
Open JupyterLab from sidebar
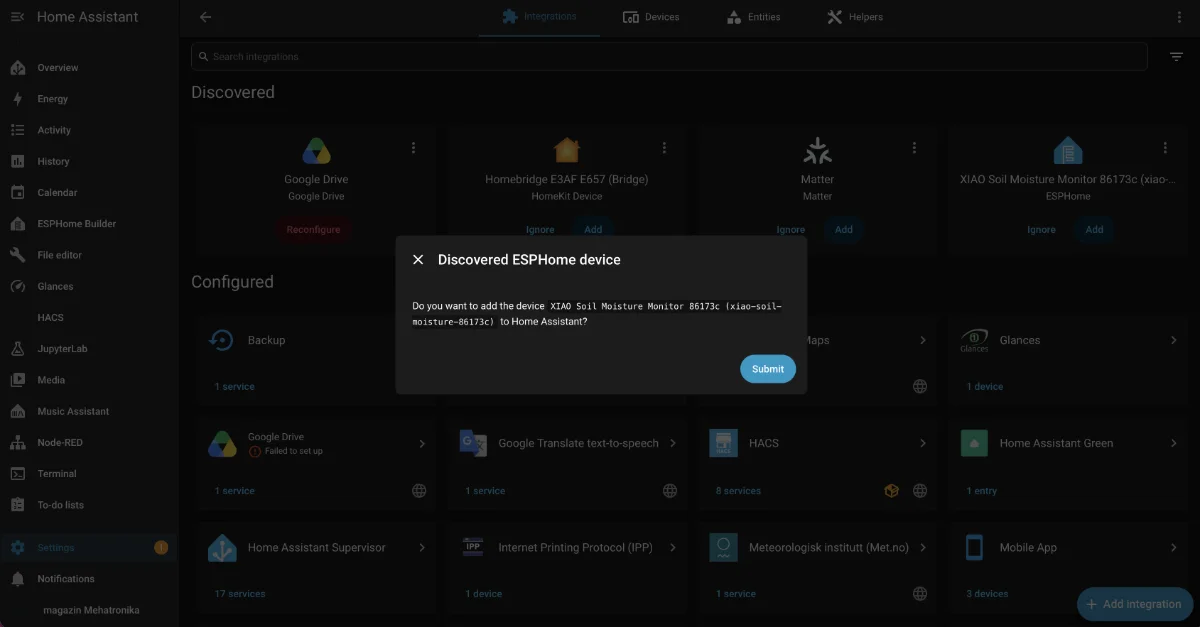point(89,349)
